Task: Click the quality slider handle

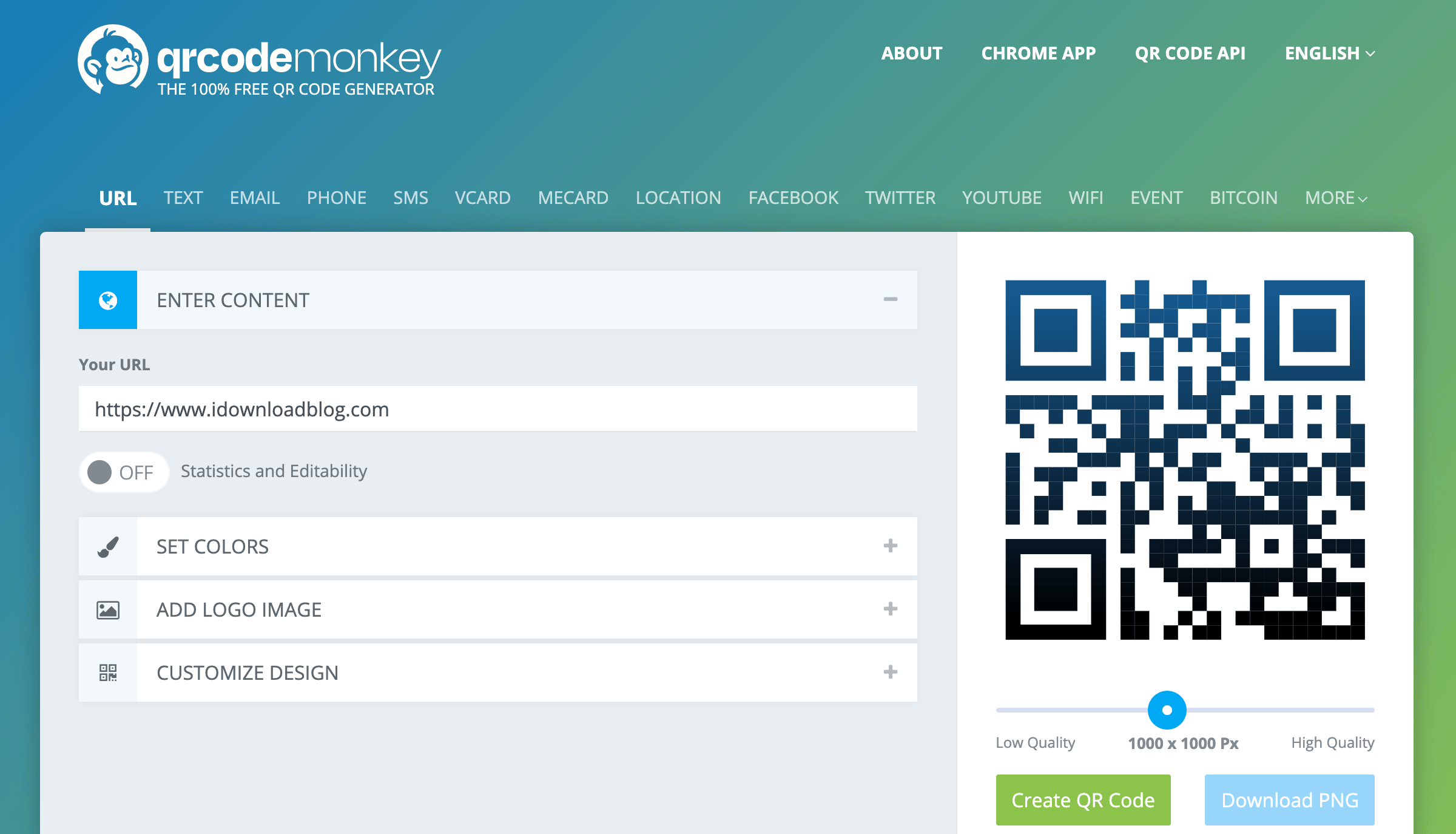Action: coord(1167,710)
